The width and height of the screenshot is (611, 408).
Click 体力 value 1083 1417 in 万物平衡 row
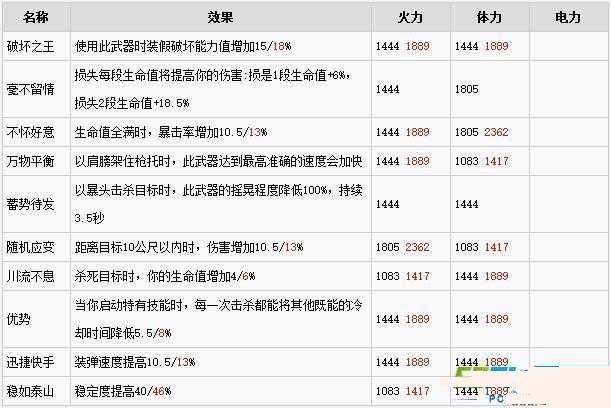(482, 161)
